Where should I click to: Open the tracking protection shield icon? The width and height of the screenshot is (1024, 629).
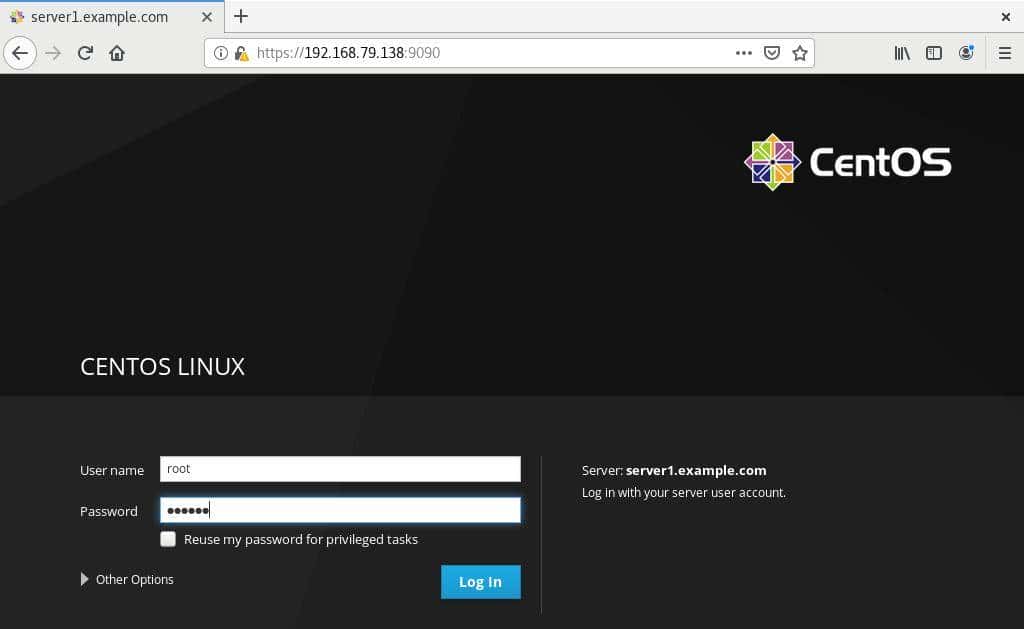pyautogui.click(x=772, y=53)
